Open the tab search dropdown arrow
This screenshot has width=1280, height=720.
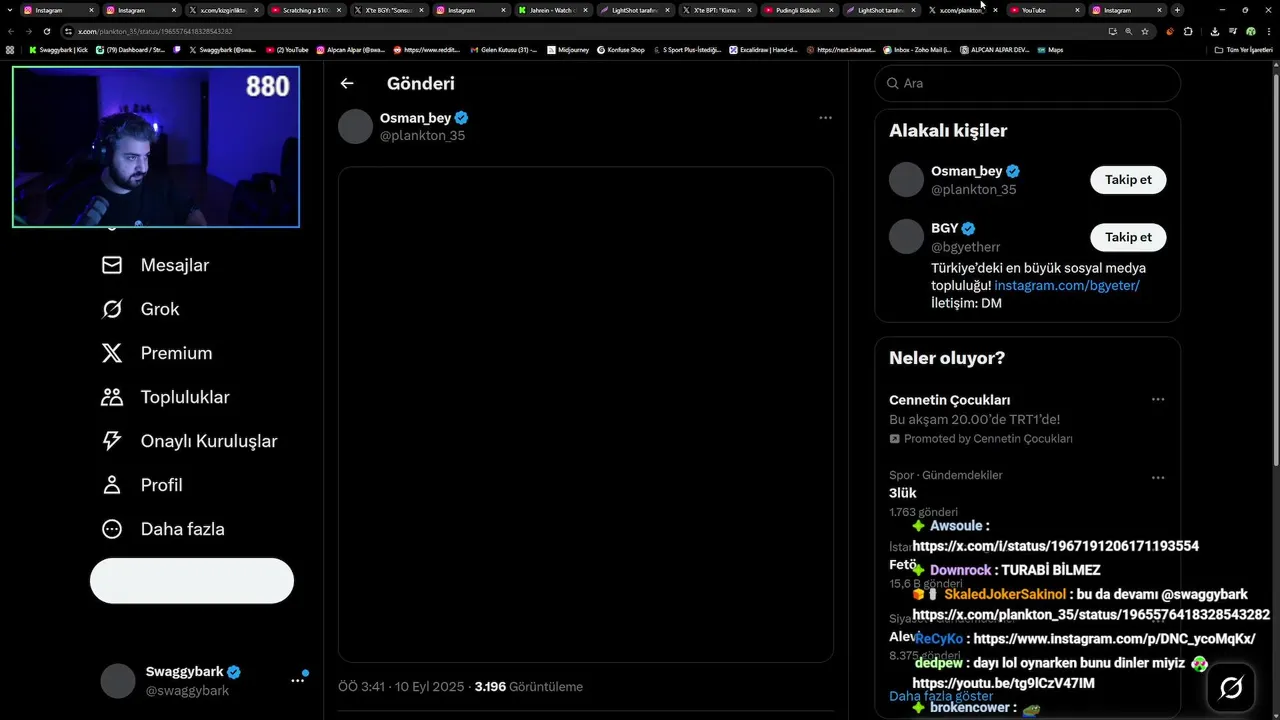tap(10, 10)
